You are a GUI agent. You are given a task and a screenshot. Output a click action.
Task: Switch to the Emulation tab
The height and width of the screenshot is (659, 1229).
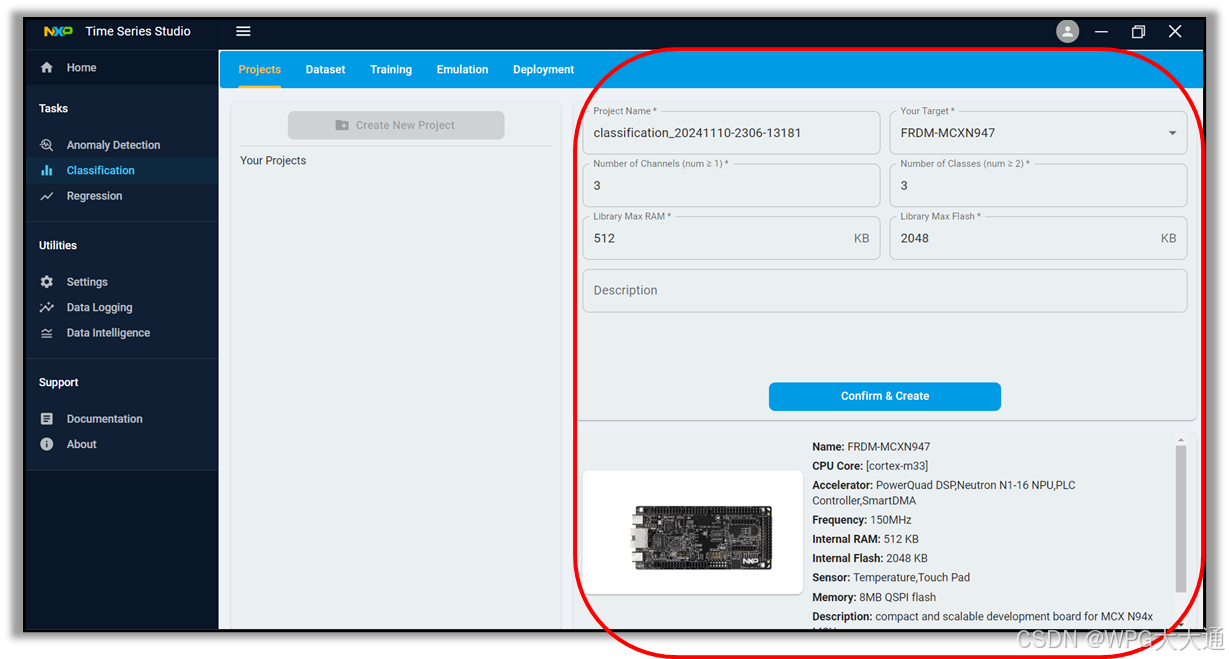pyautogui.click(x=463, y=70)
